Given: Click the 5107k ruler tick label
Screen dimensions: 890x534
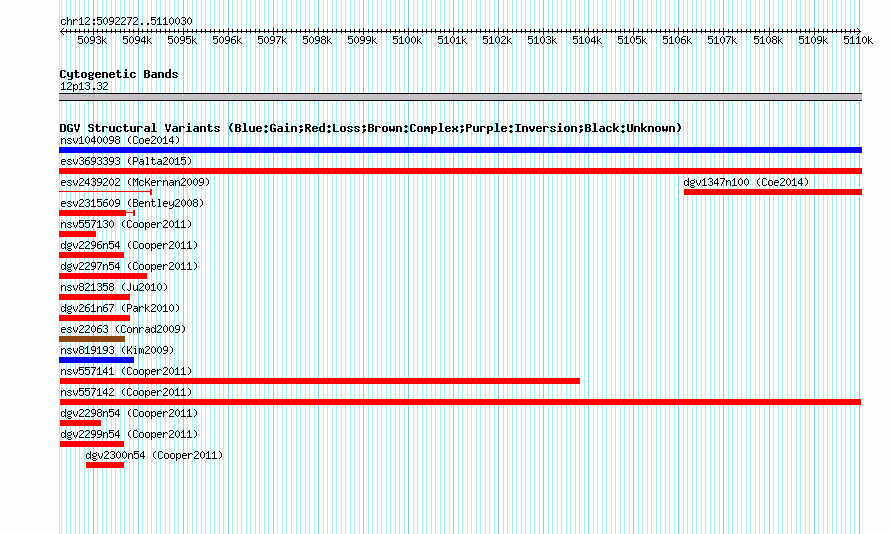Looking at the screenshot, I should 722,40.
